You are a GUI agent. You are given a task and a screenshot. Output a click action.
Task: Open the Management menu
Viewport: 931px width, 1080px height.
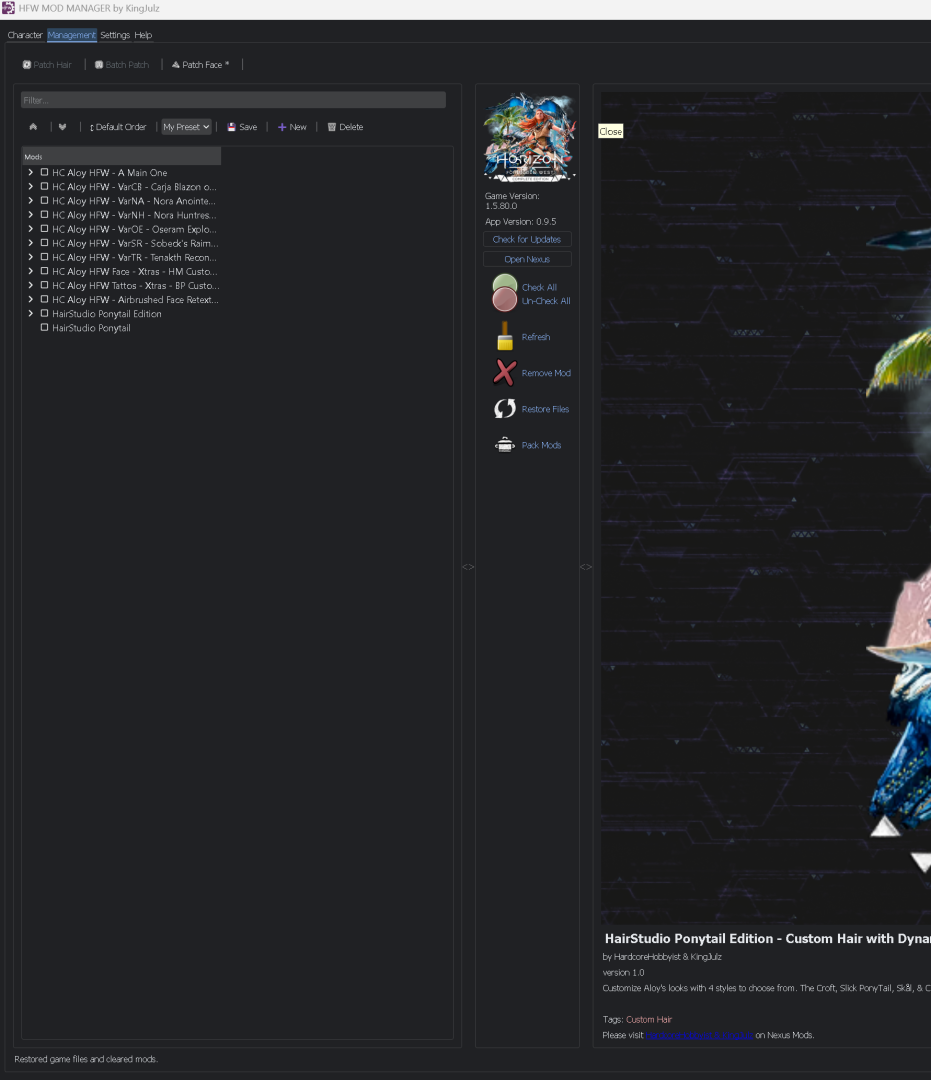pyautogui.click(x=72, y=35)
